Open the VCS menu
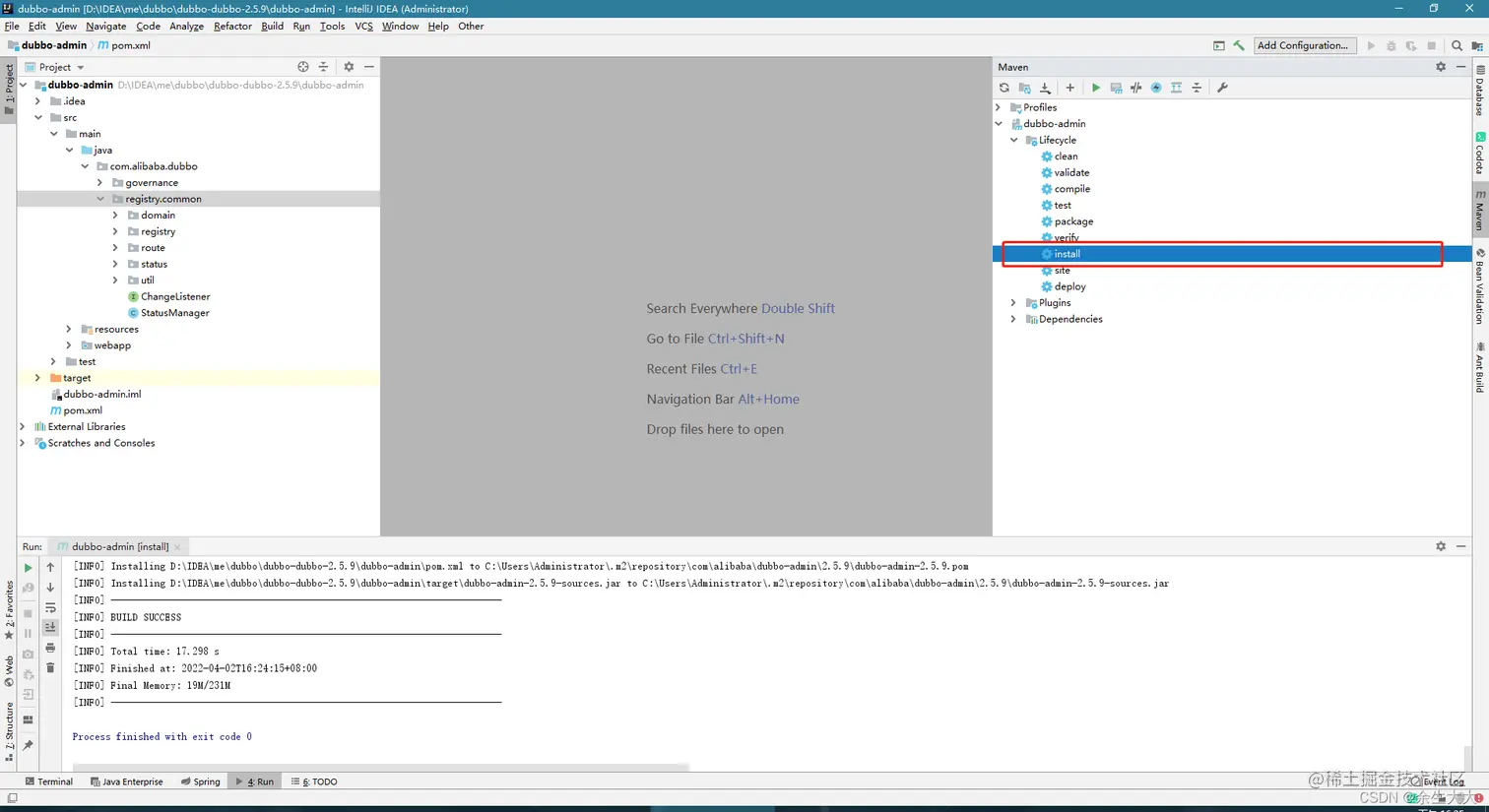The height and width of the screenshot is (812, 1489). (363, 27)
